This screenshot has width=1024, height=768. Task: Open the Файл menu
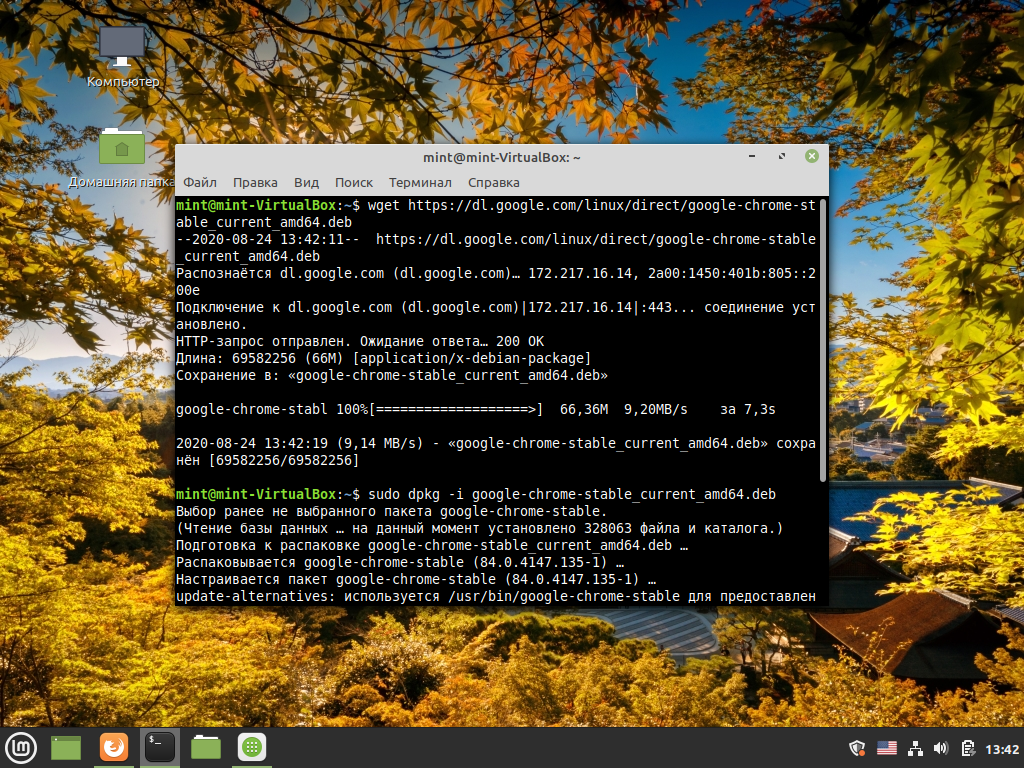(200, 183)
